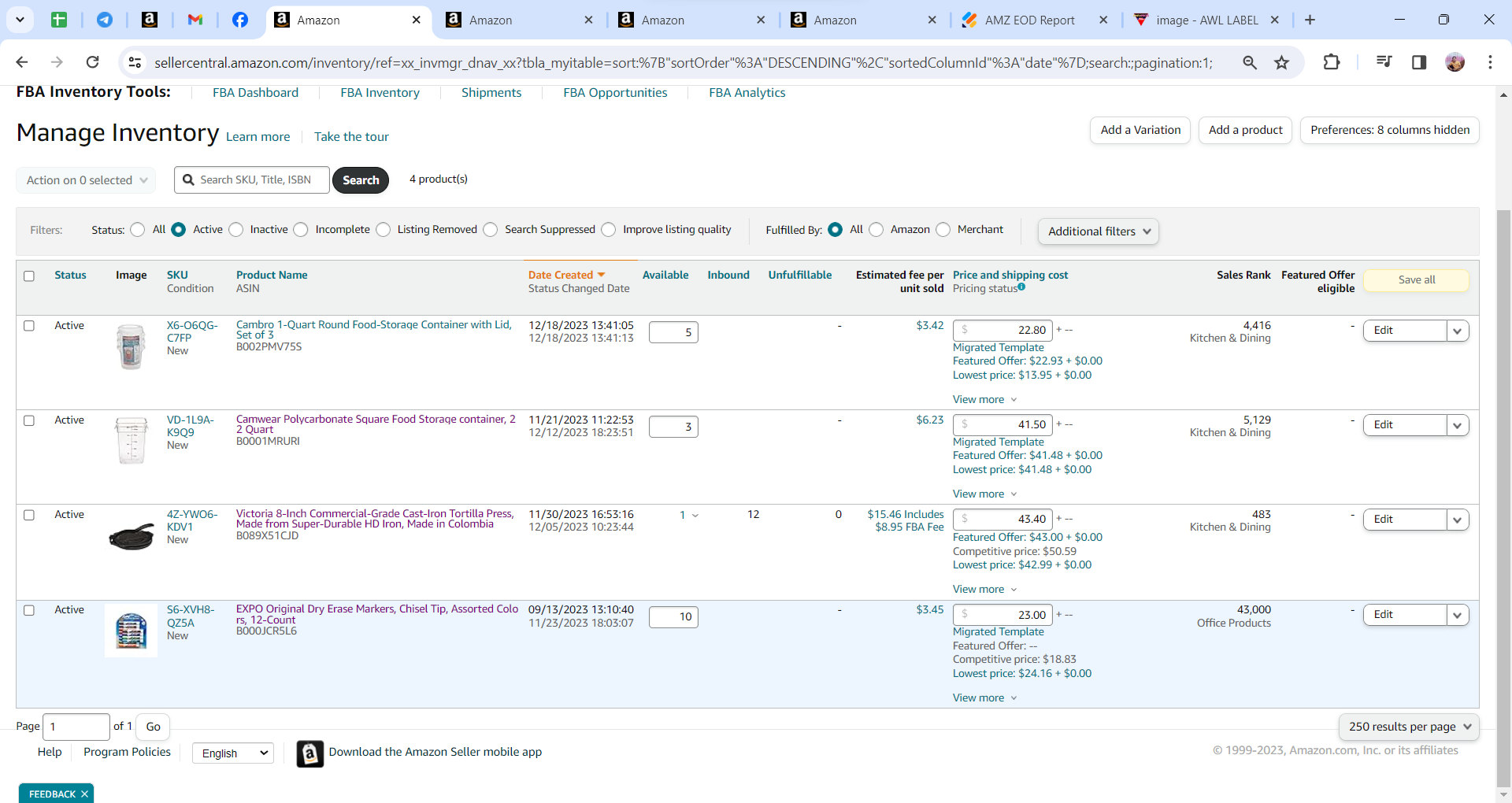Select the Cambro X6-O6QG-C7FP row checkbox
The height and width of the screenshot is (803, 1512).
(x=29, y=326)
